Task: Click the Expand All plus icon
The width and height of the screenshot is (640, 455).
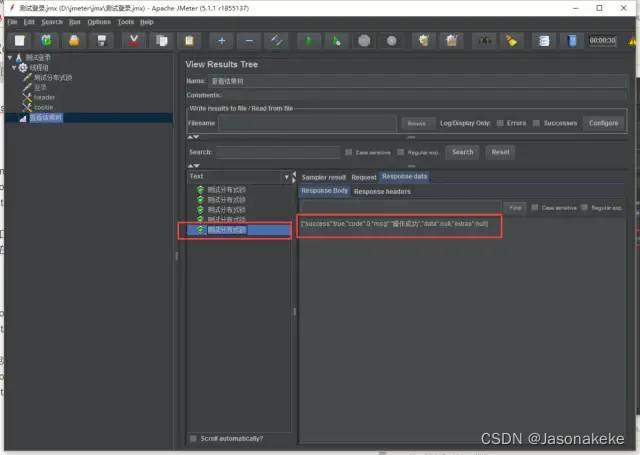Action: pos(222,40)
